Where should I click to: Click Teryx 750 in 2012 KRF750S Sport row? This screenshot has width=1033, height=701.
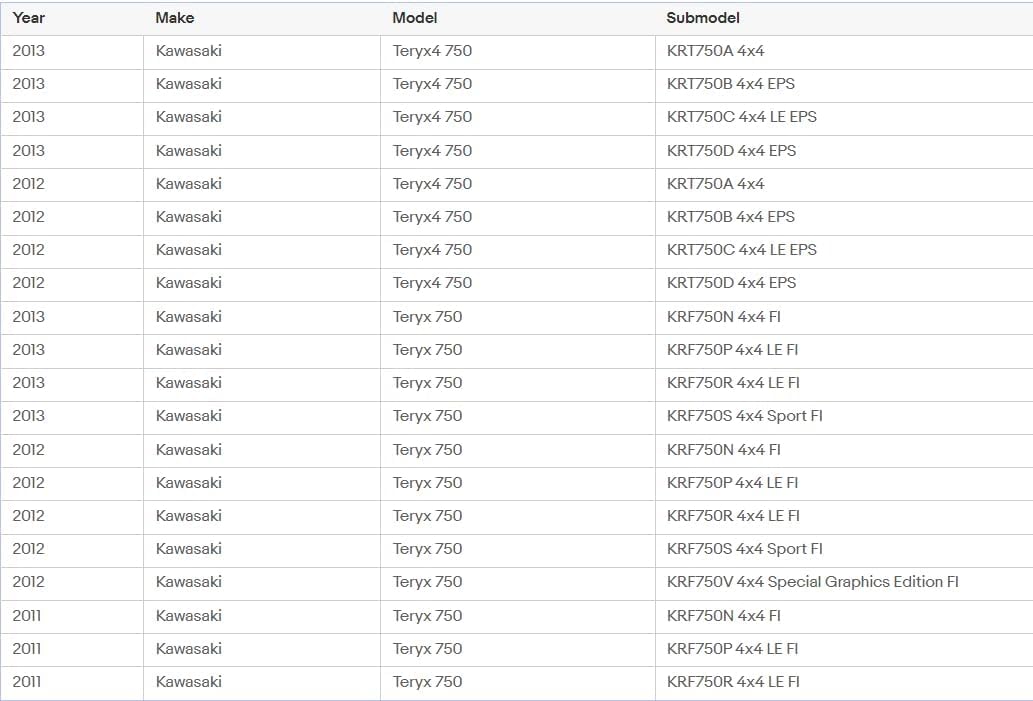428,549
